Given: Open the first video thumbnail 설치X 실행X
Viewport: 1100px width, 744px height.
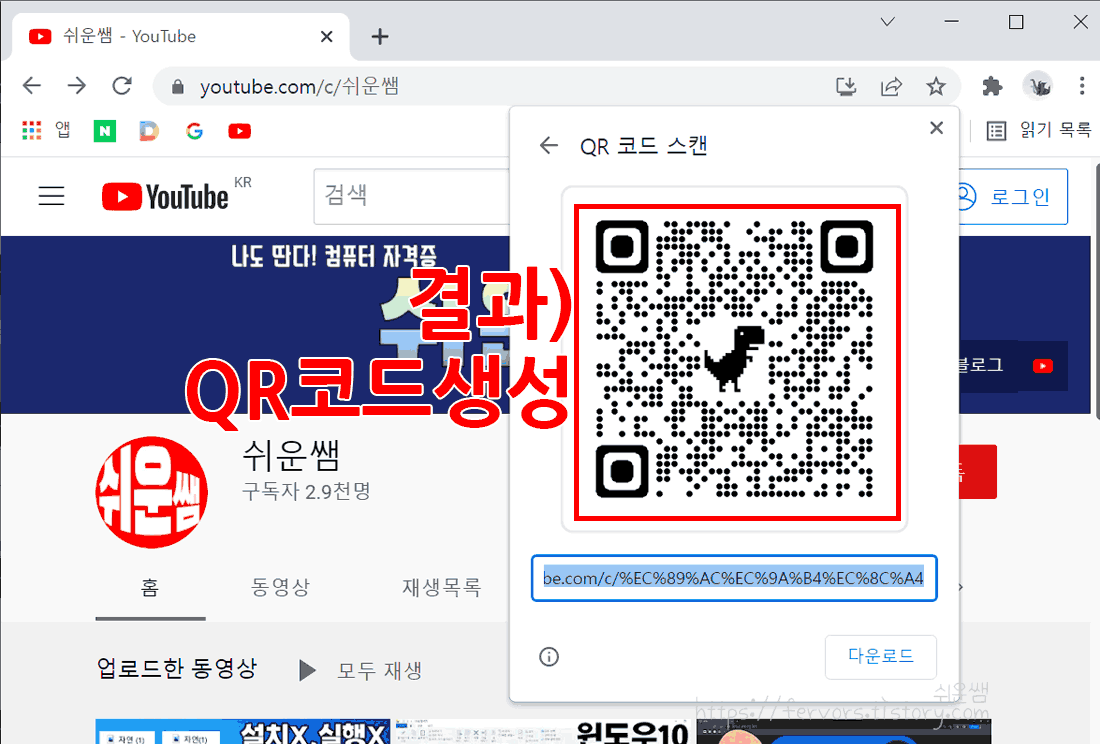Looking at the screenshot, I should click(243, 731).
